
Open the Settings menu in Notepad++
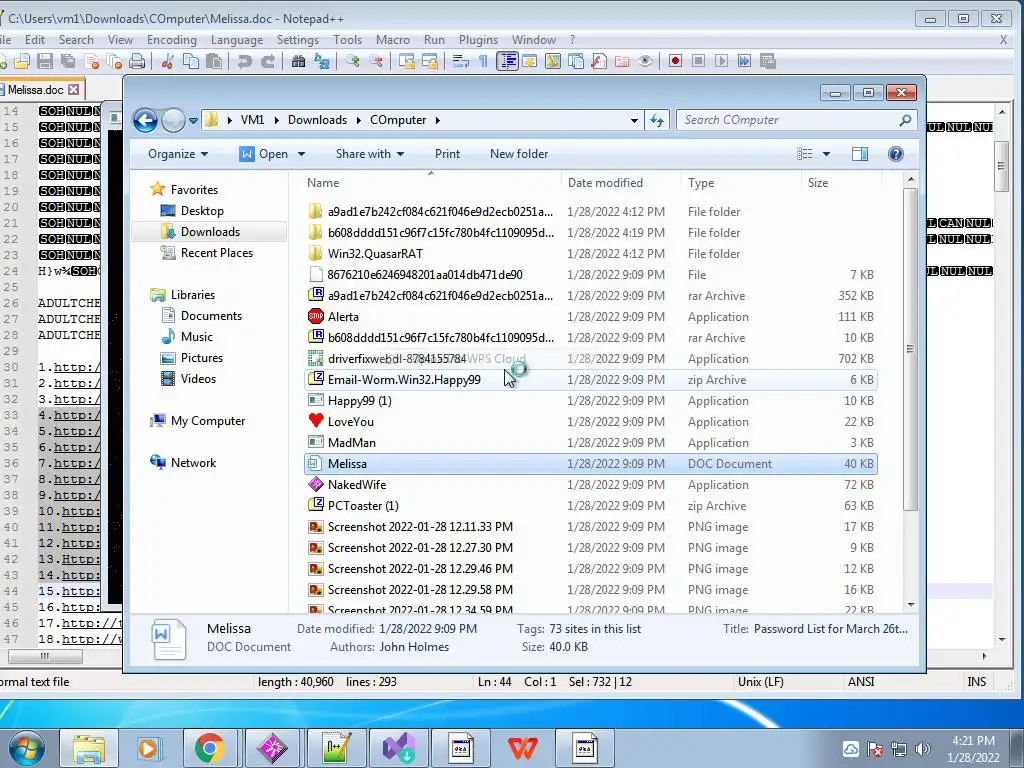tap(298, 40)
